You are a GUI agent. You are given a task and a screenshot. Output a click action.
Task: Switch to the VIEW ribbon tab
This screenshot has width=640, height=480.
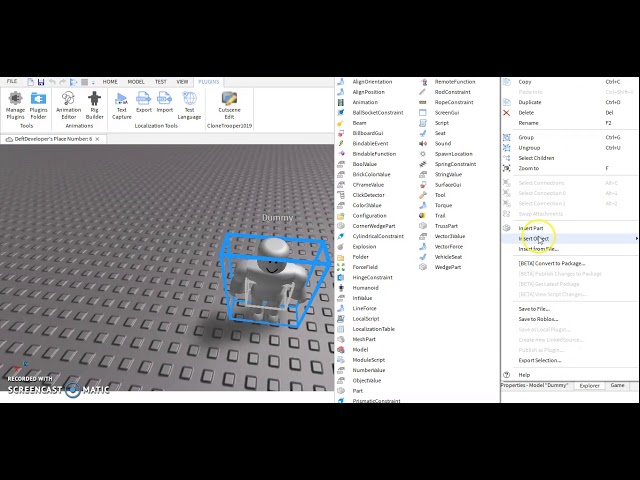[182, 82]
